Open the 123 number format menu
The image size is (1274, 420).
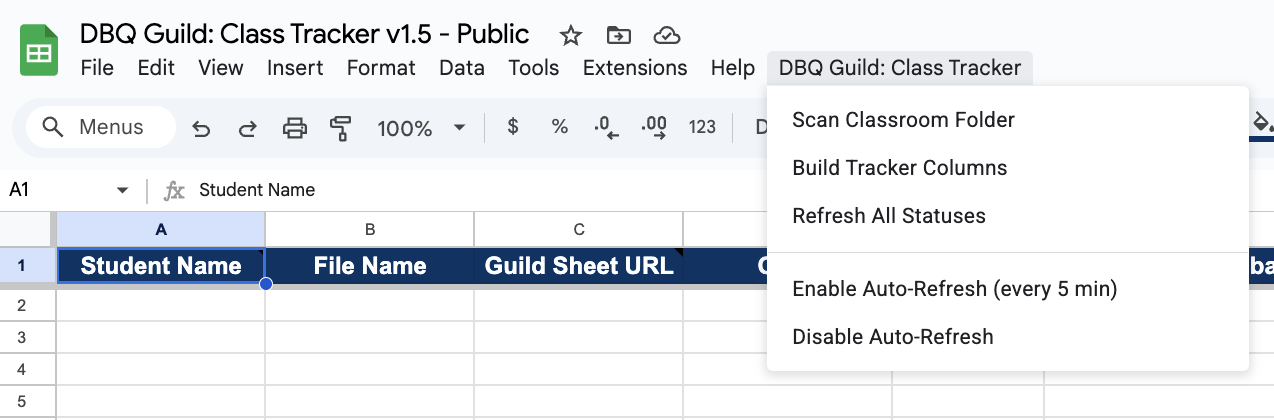tap(702, 127)
